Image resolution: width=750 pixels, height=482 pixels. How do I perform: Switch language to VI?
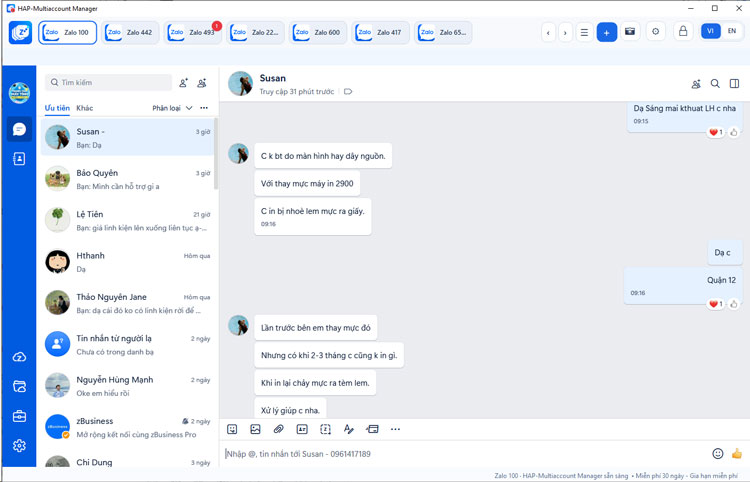click(x=710, y=31)
